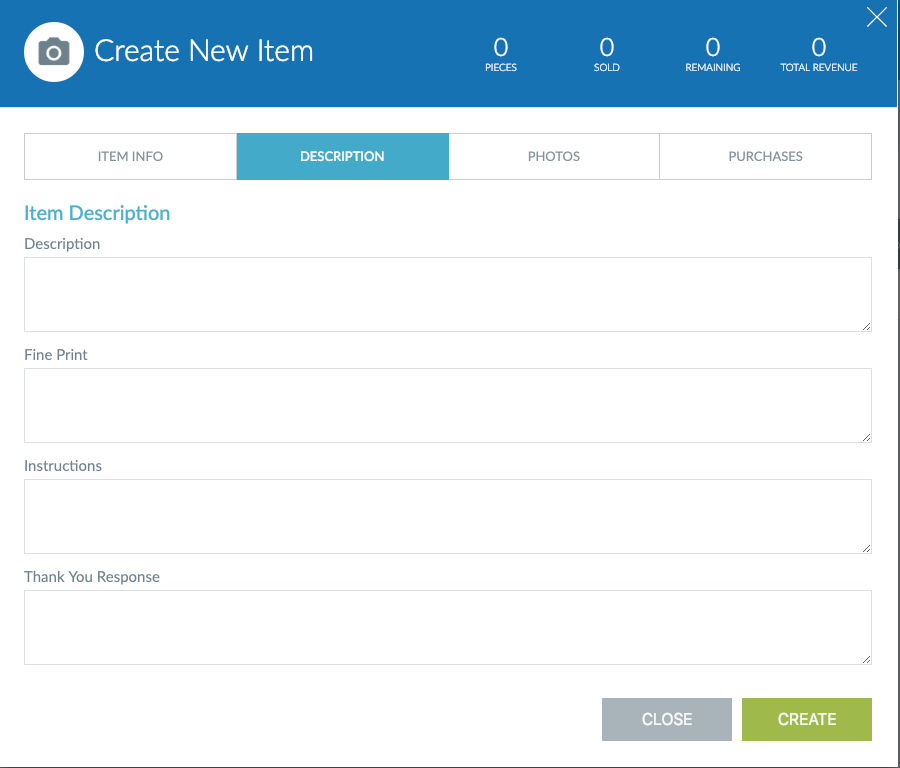
Task: Click into the Instructions field
Action: 447,516
